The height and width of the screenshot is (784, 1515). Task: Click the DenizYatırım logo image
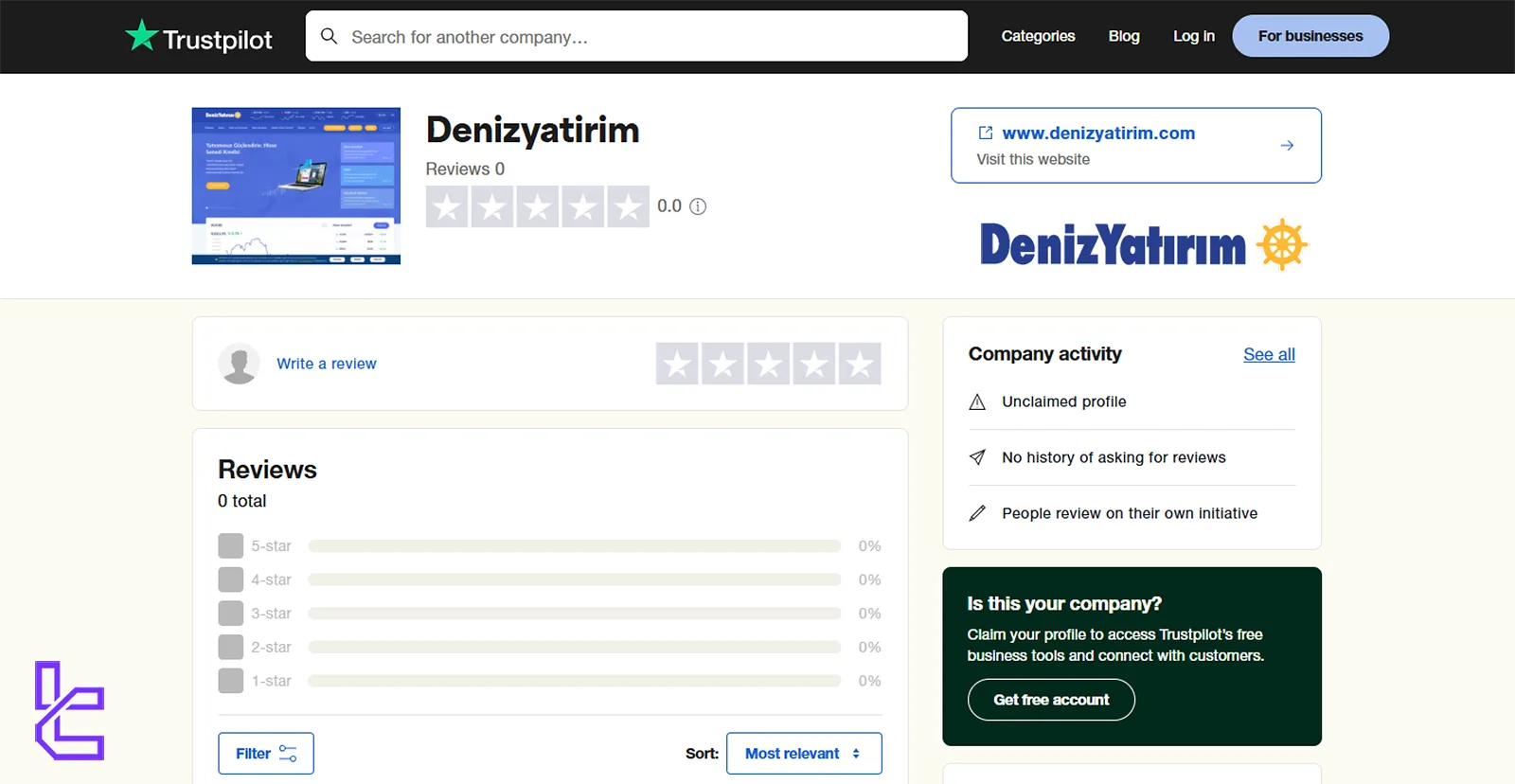point(1143,244)
